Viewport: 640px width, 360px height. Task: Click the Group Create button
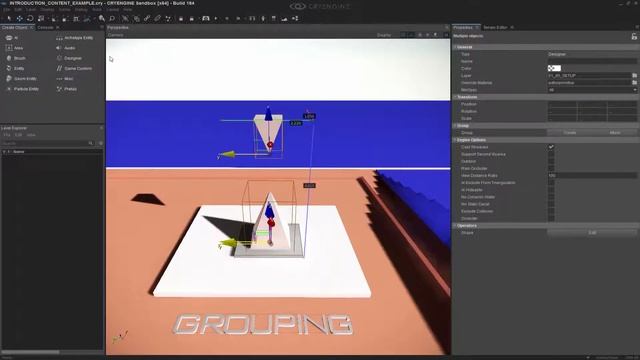(x=570, y=133)
